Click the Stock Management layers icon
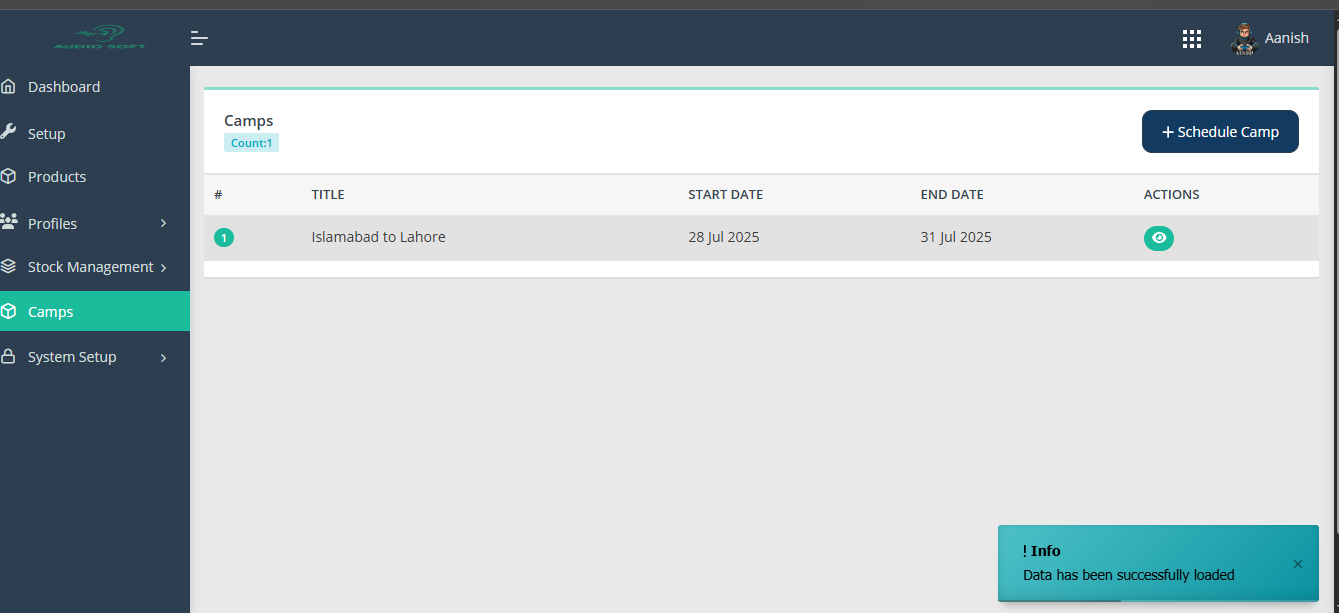 9,267
